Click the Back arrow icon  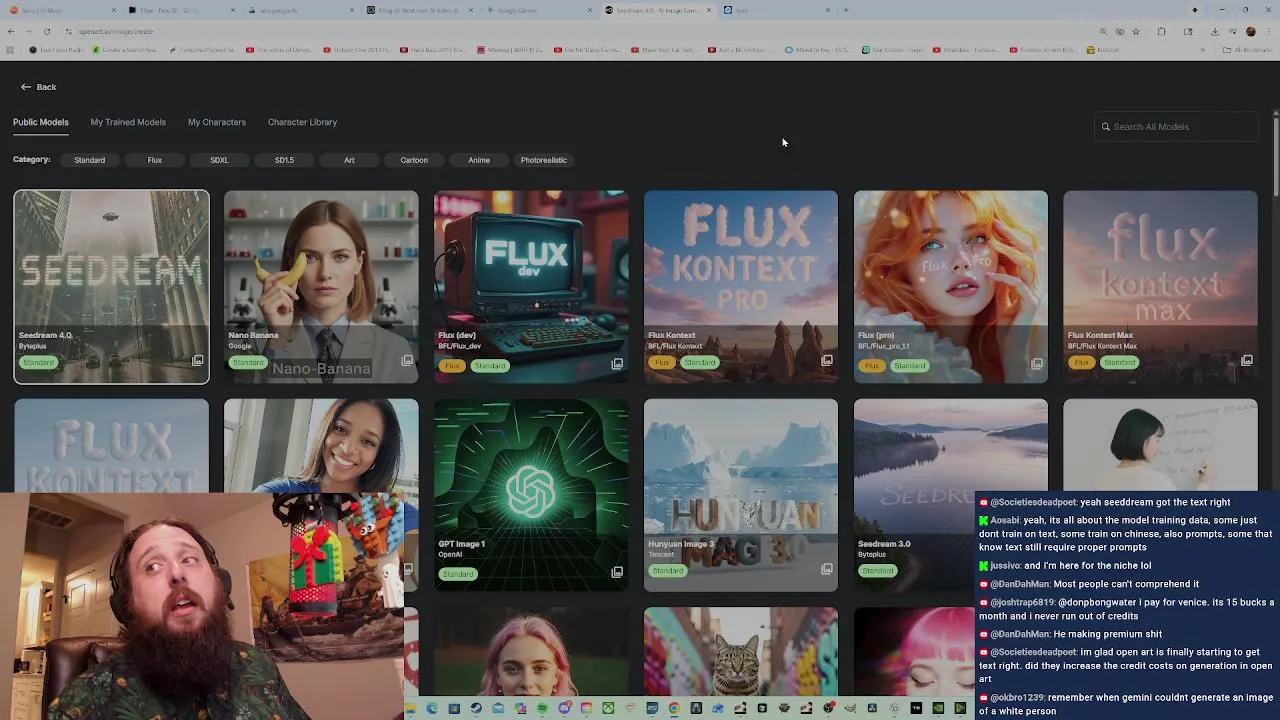26,87
